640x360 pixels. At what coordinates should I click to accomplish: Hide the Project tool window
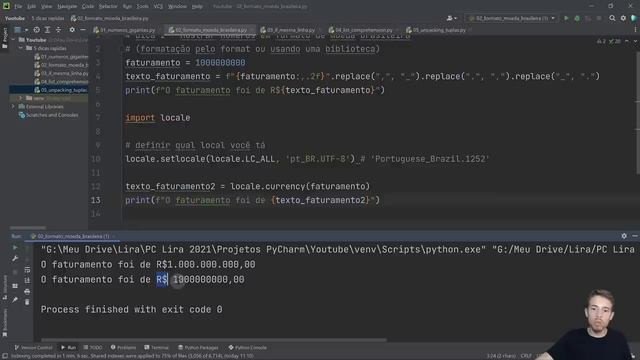[83, 30]
